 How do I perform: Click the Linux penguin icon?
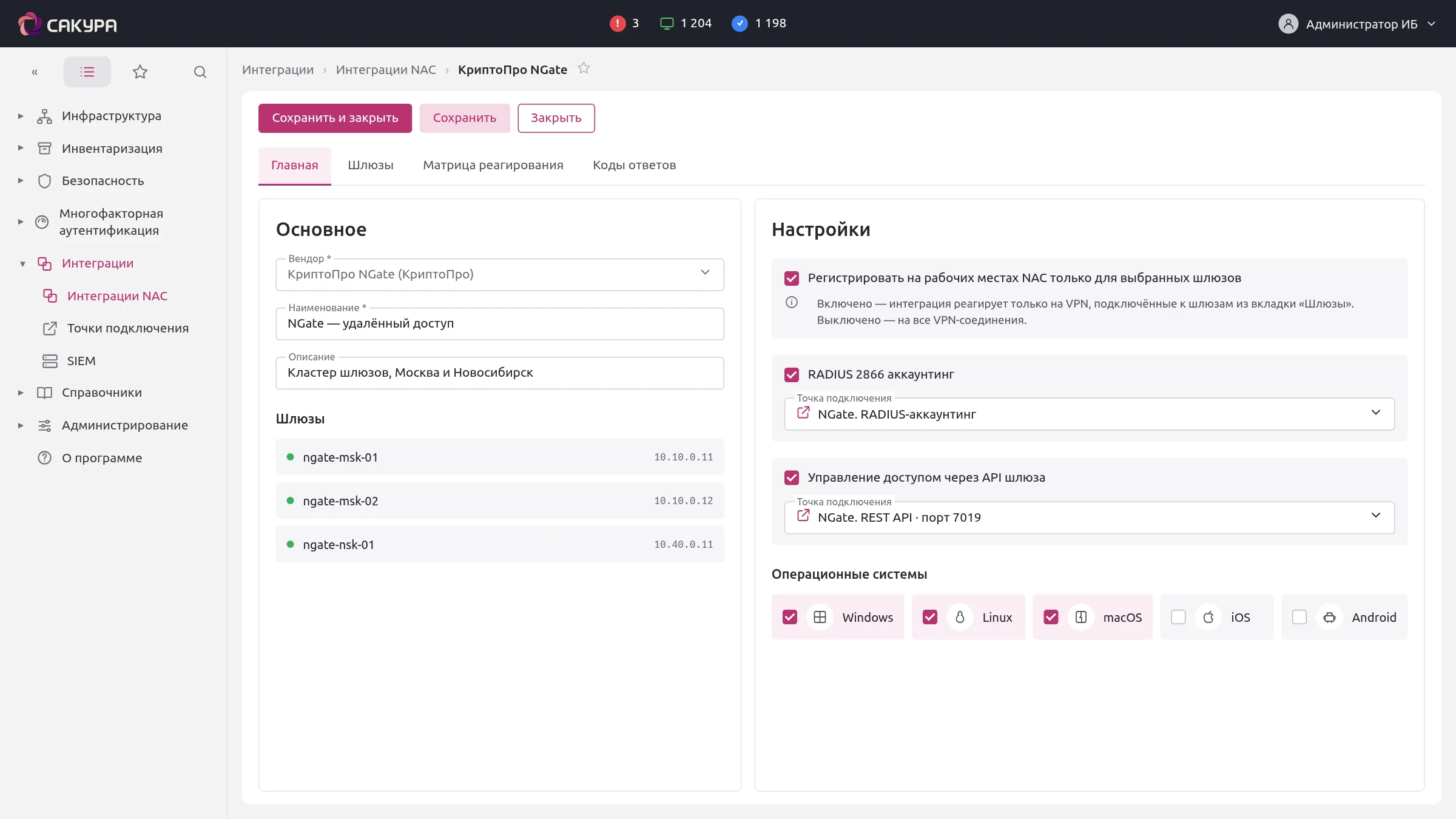[960, 617]
